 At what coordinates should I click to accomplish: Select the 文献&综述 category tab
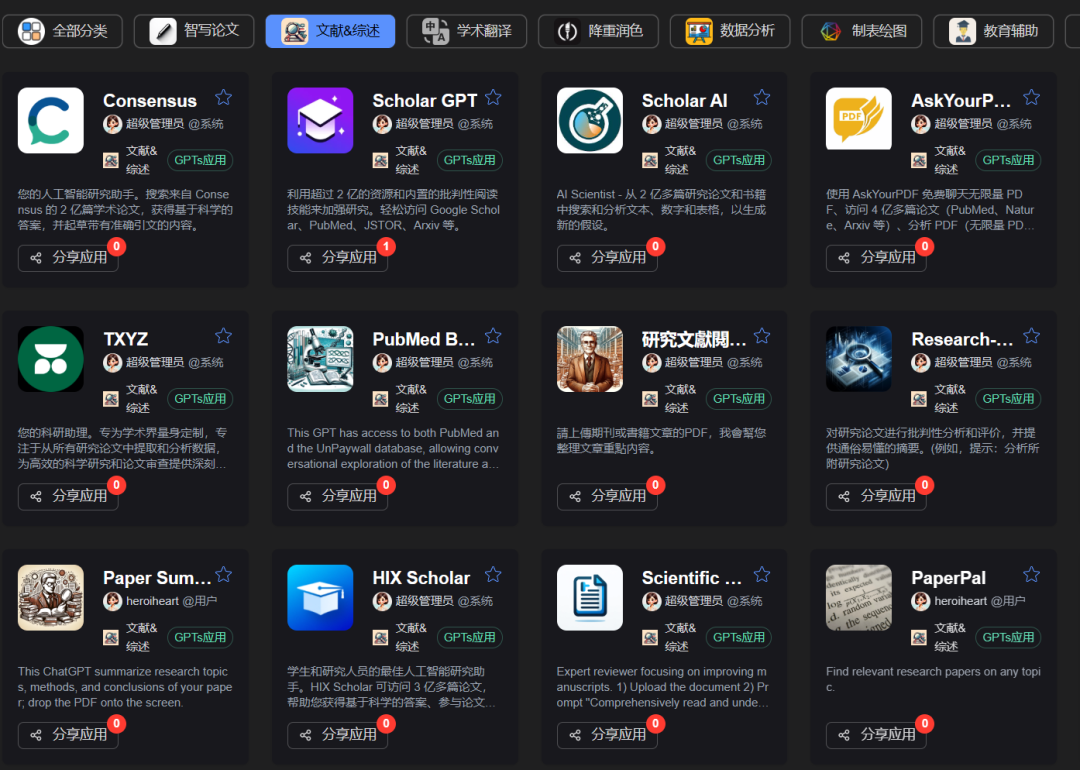tap(331, 31)
